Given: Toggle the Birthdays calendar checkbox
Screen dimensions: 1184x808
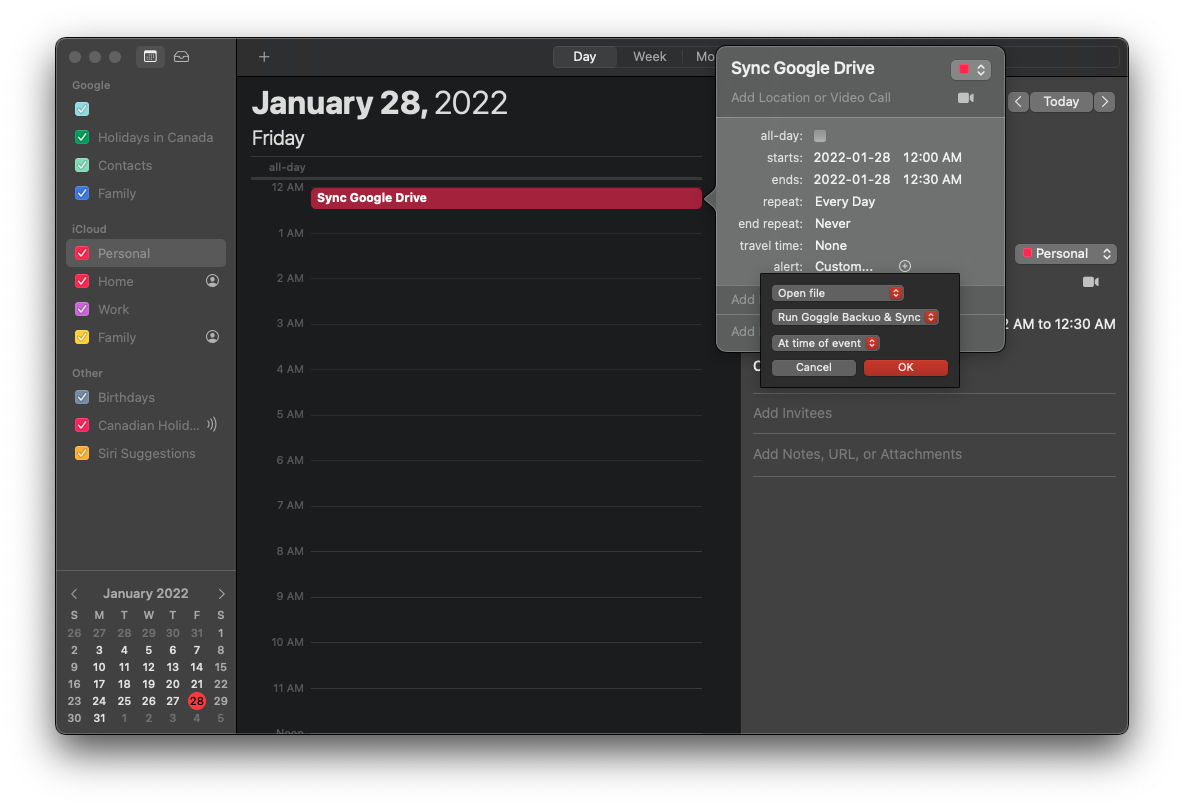Looking at the screenshot, I should (x=82, y=397).
